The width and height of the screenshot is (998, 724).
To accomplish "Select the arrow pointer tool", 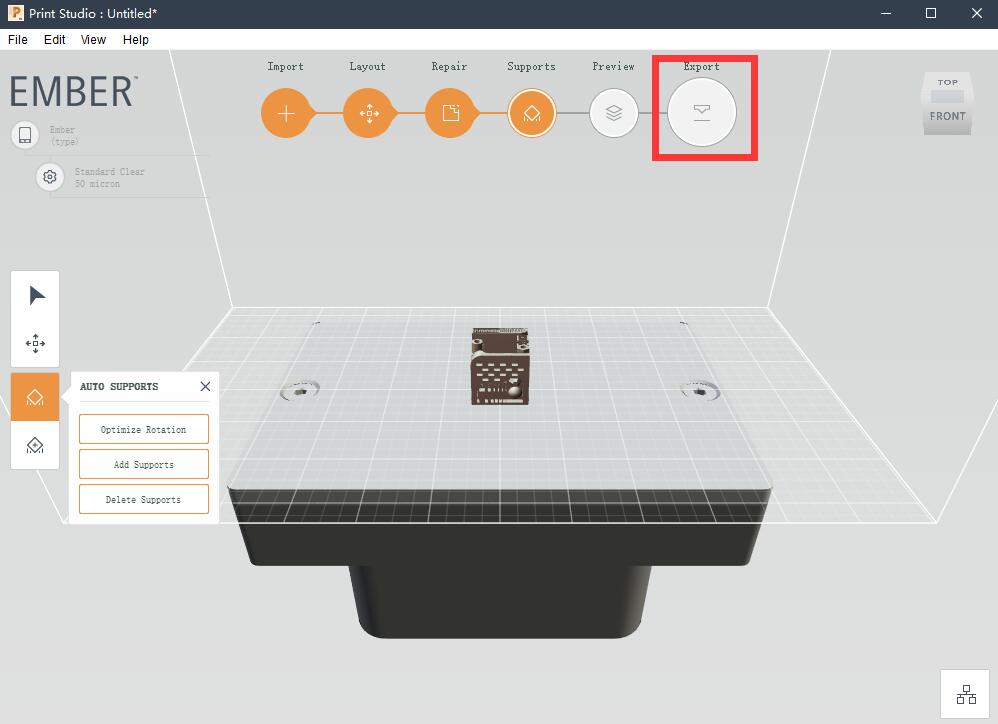I will (36, 296).
